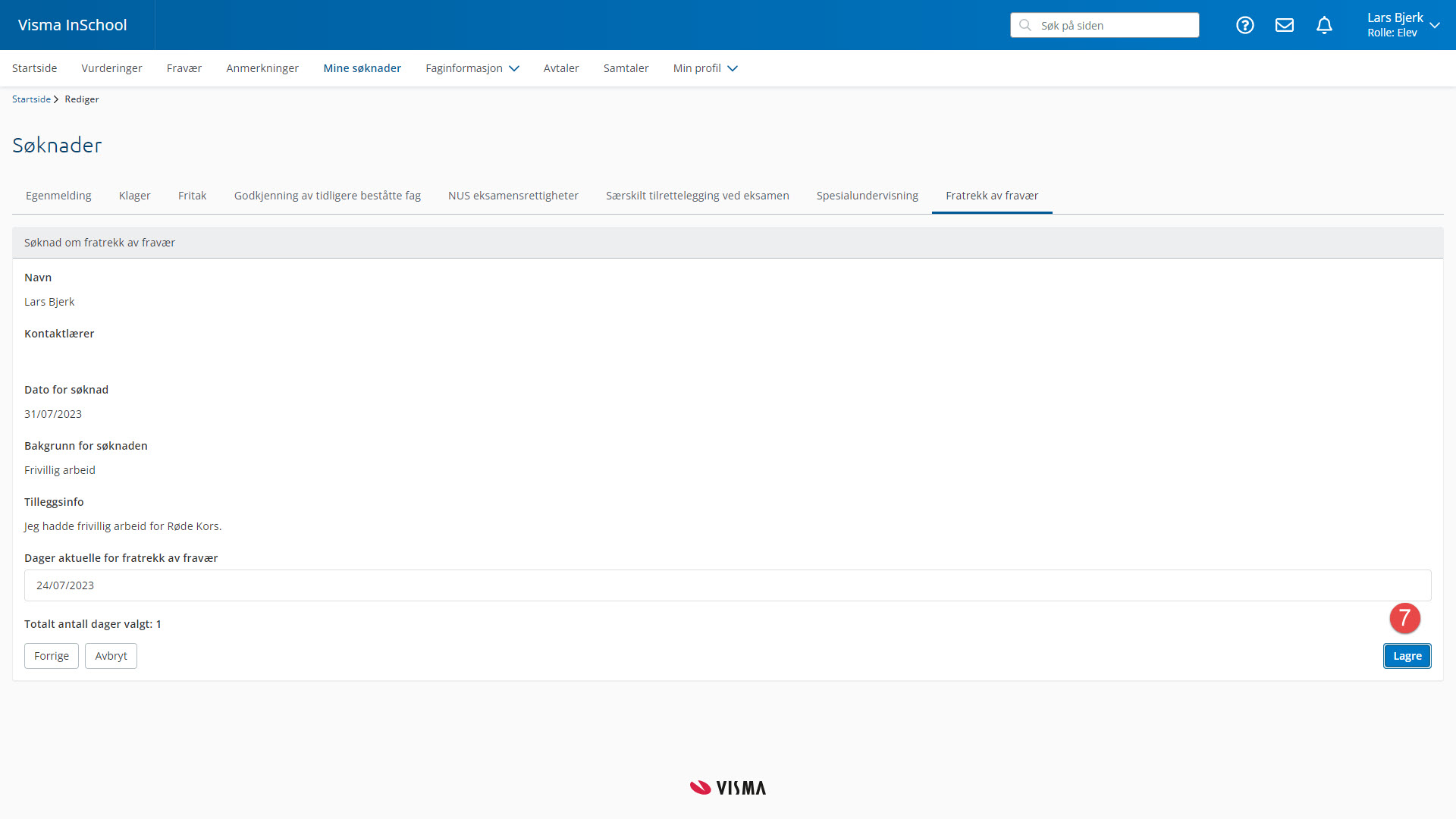Click the Avbryt button

pyautogui.click(x=111, y=656)
